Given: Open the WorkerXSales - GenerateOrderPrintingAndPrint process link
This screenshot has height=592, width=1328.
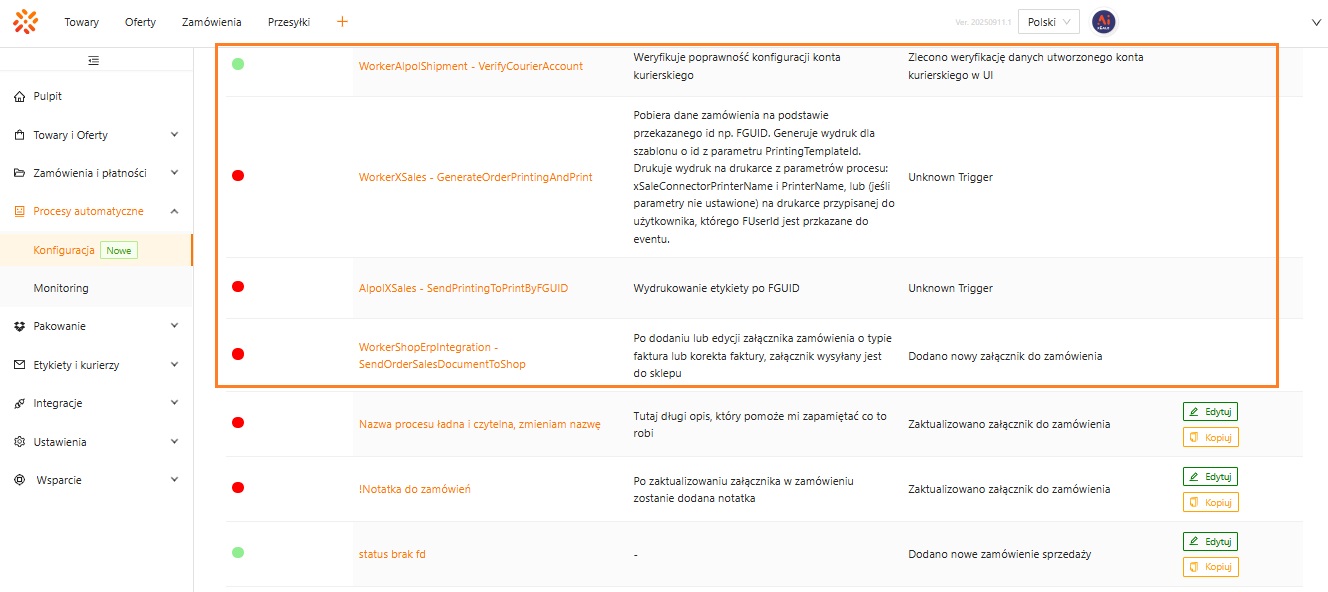Looking at the screenshot, I should tap(475, 177).
